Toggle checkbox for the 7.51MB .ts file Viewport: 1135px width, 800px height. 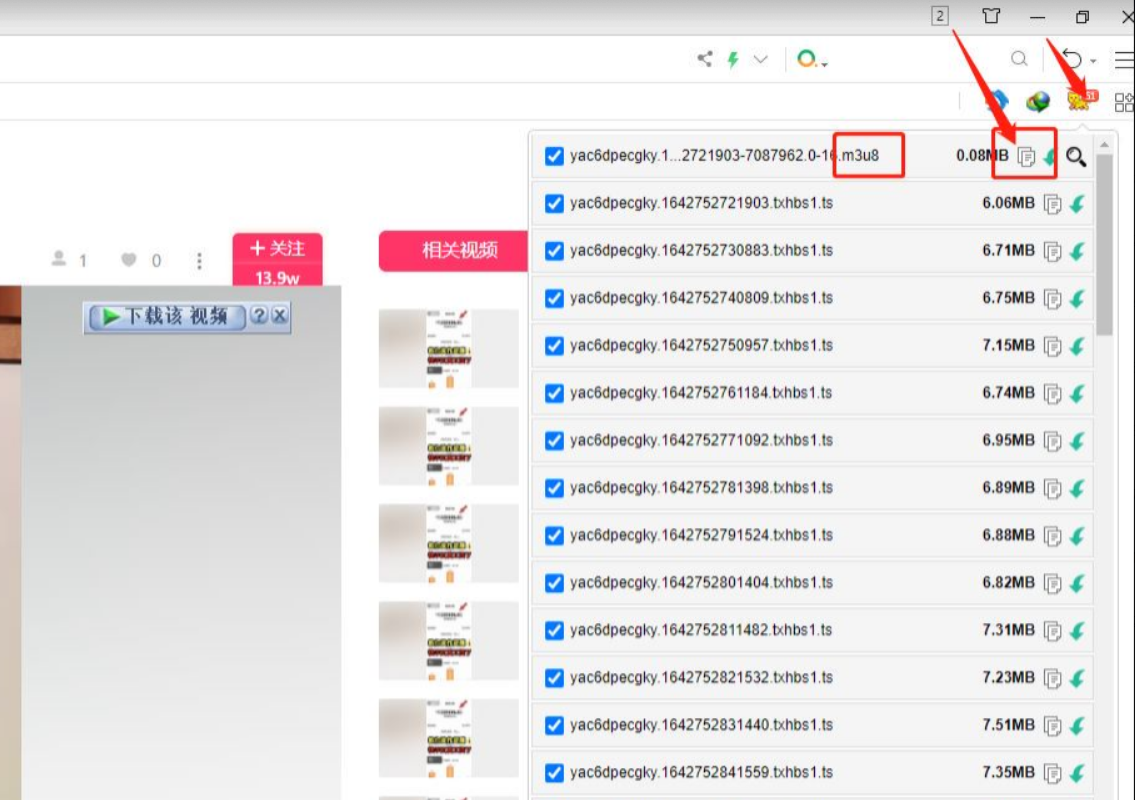pos(554,726)
